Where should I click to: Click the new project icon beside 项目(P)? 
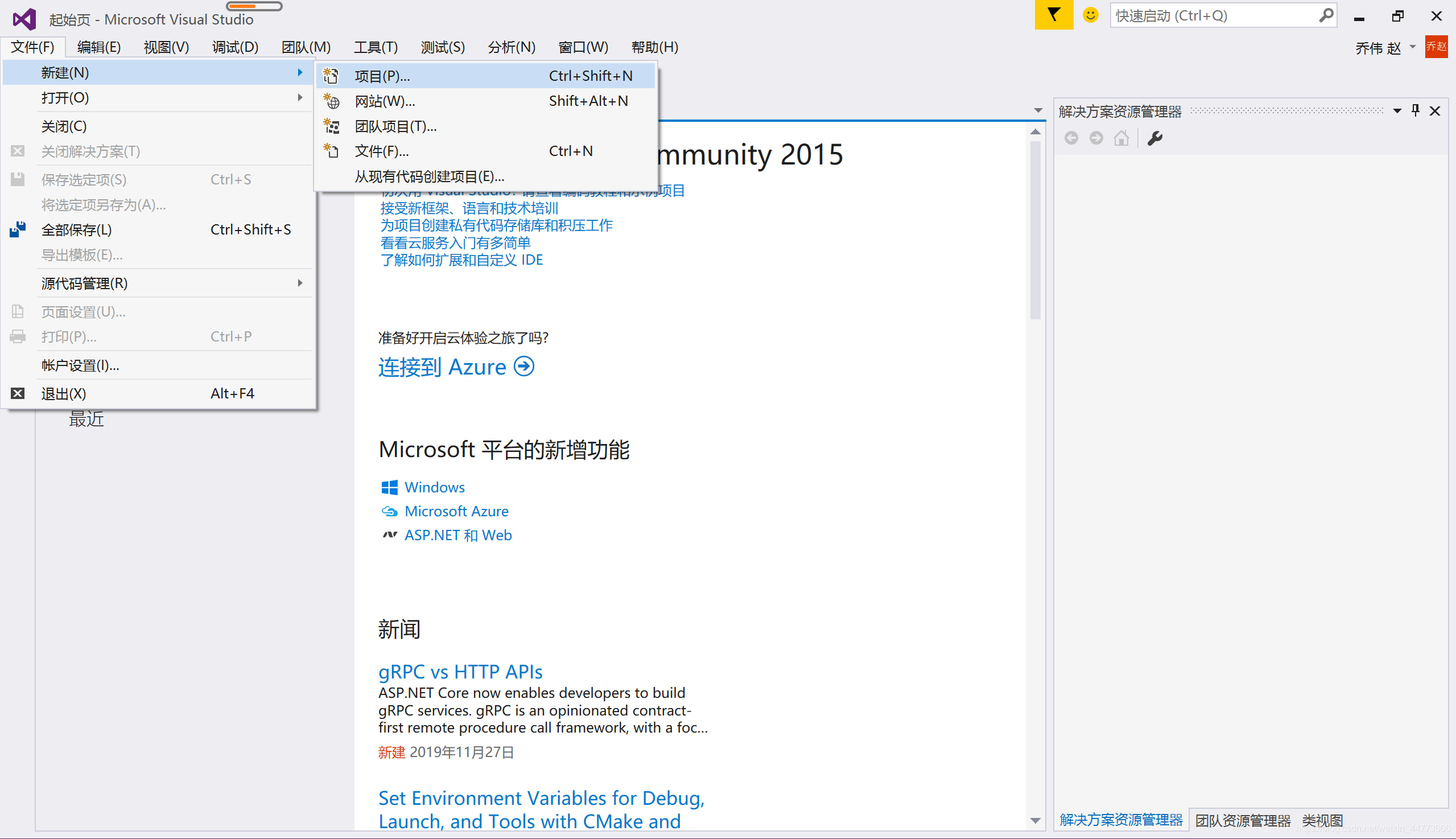point(331,76)
